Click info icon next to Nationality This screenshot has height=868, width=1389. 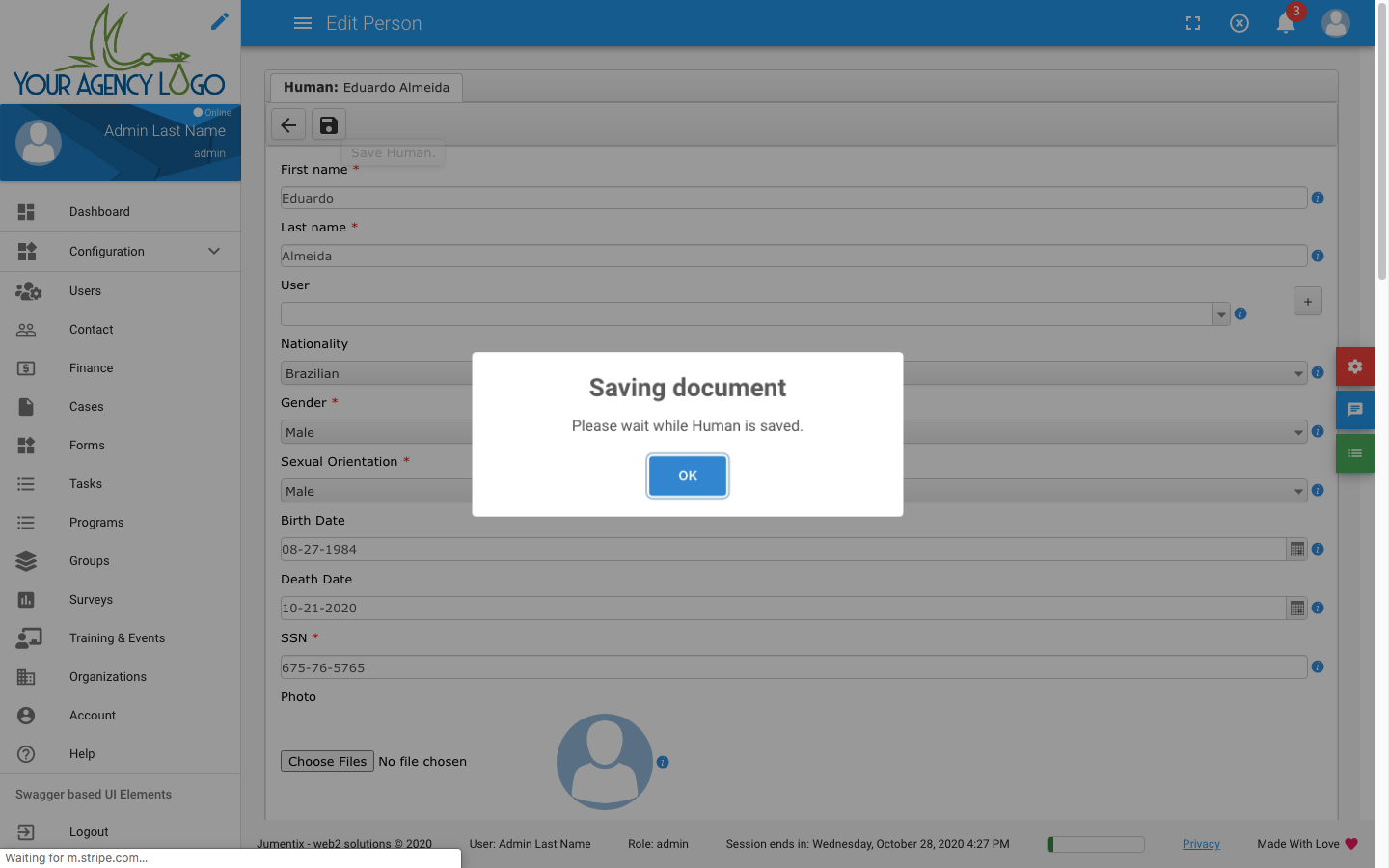[1318, 372]
